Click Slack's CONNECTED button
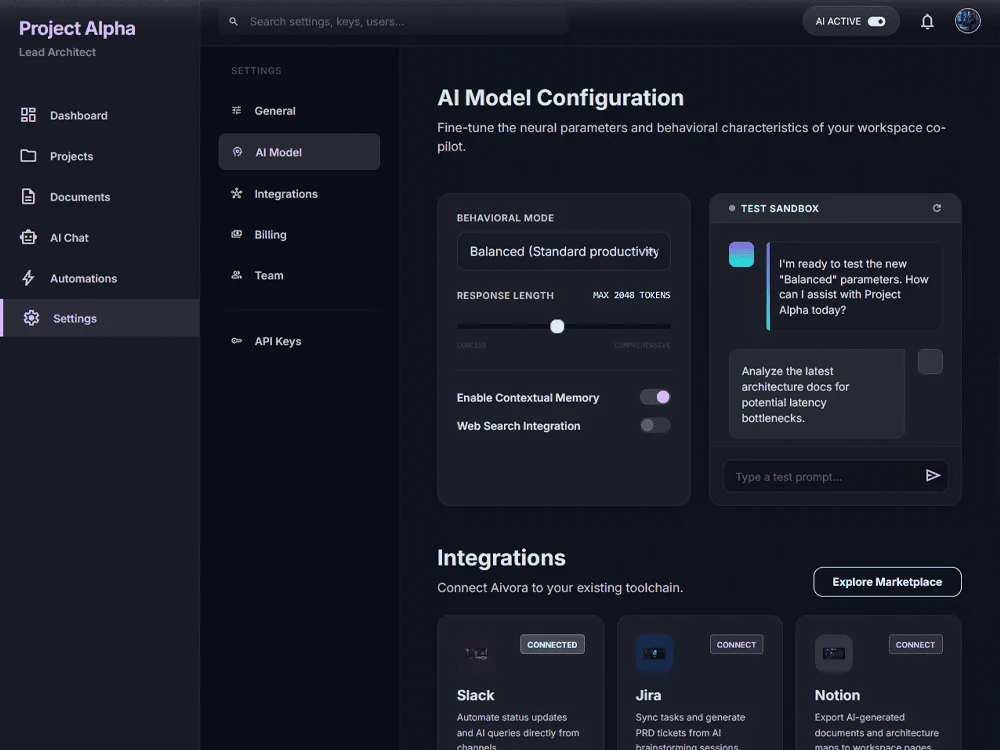The height and width of the screenshot is (750, 1000). coord(552,644)
